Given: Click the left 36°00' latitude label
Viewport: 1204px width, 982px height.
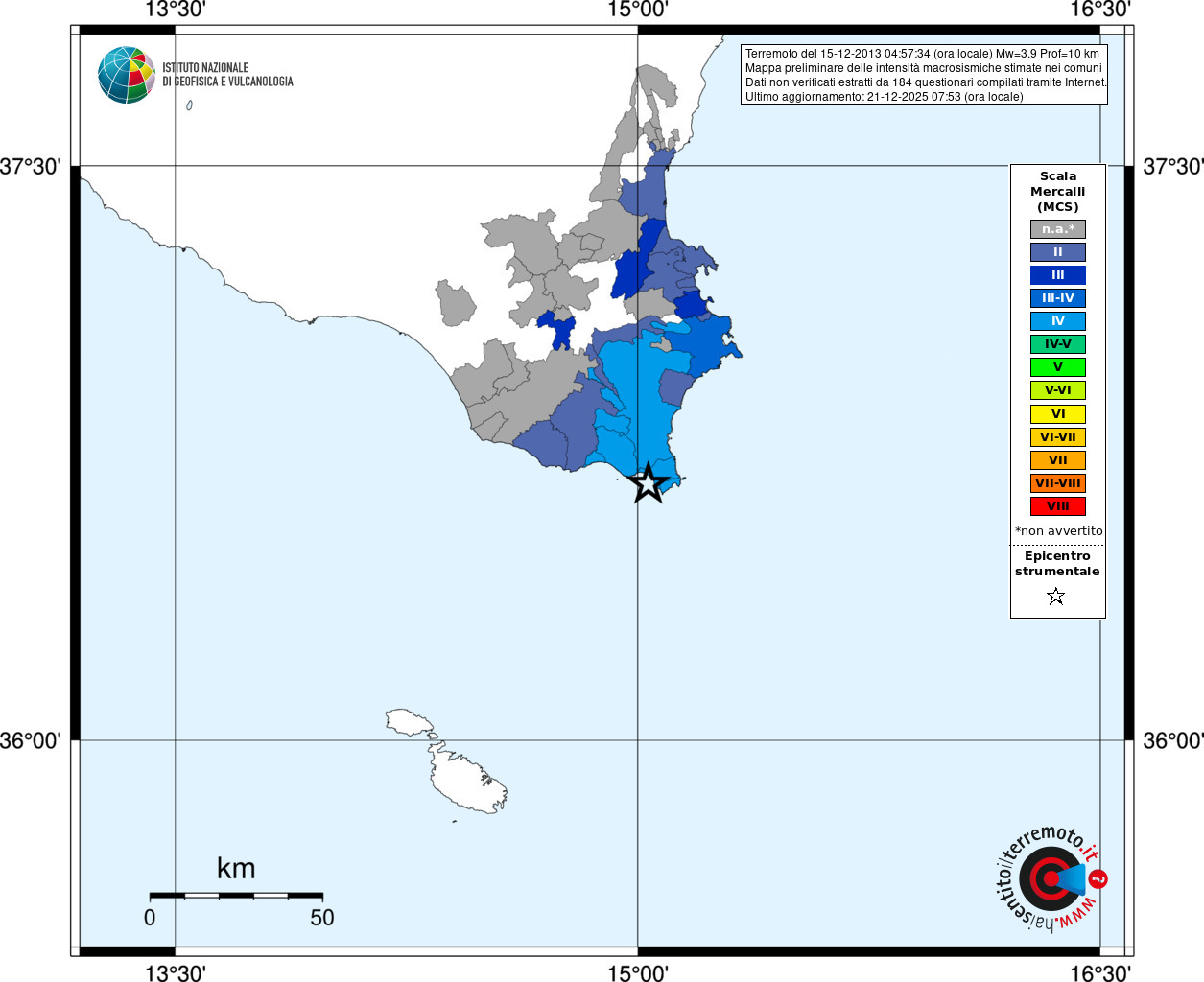Looking at the screenshot, I should click(x=31, y=740).
